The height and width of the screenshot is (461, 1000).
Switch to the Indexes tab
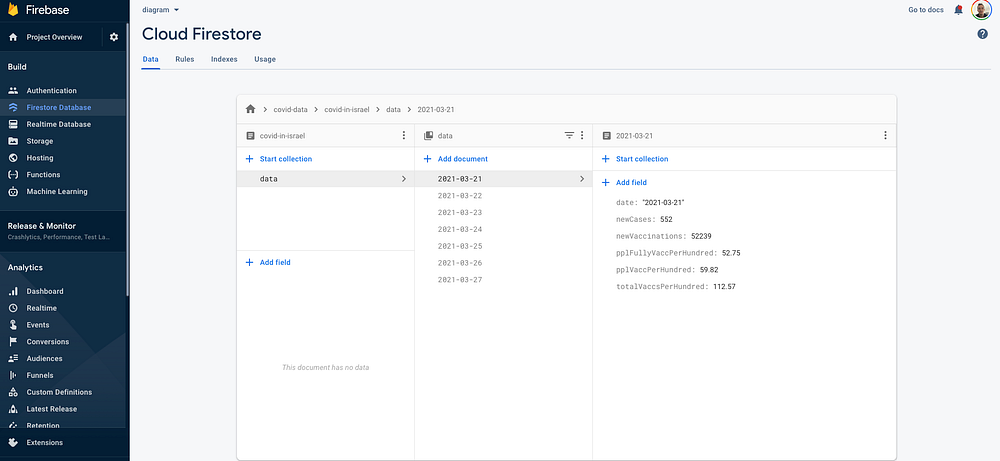(x=224, y=59)
